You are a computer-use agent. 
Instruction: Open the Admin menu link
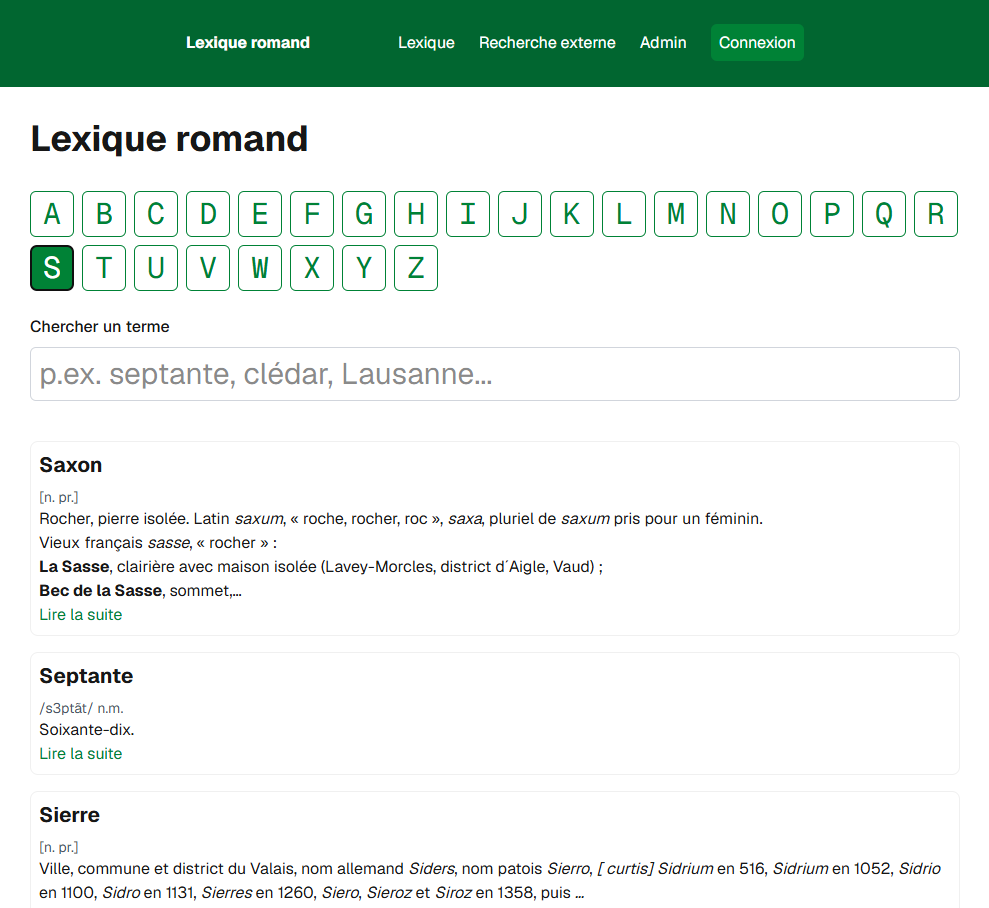663,43
